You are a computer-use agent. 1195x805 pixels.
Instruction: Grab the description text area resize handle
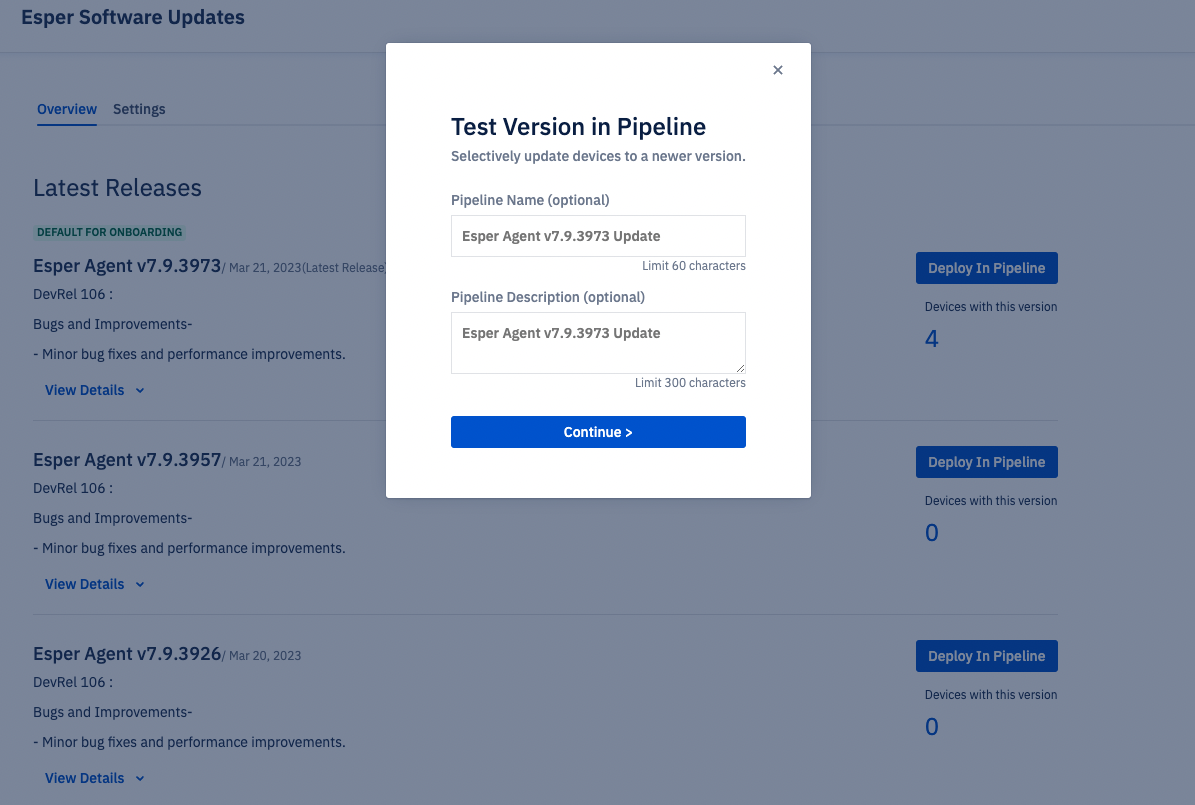click(740, 368)
